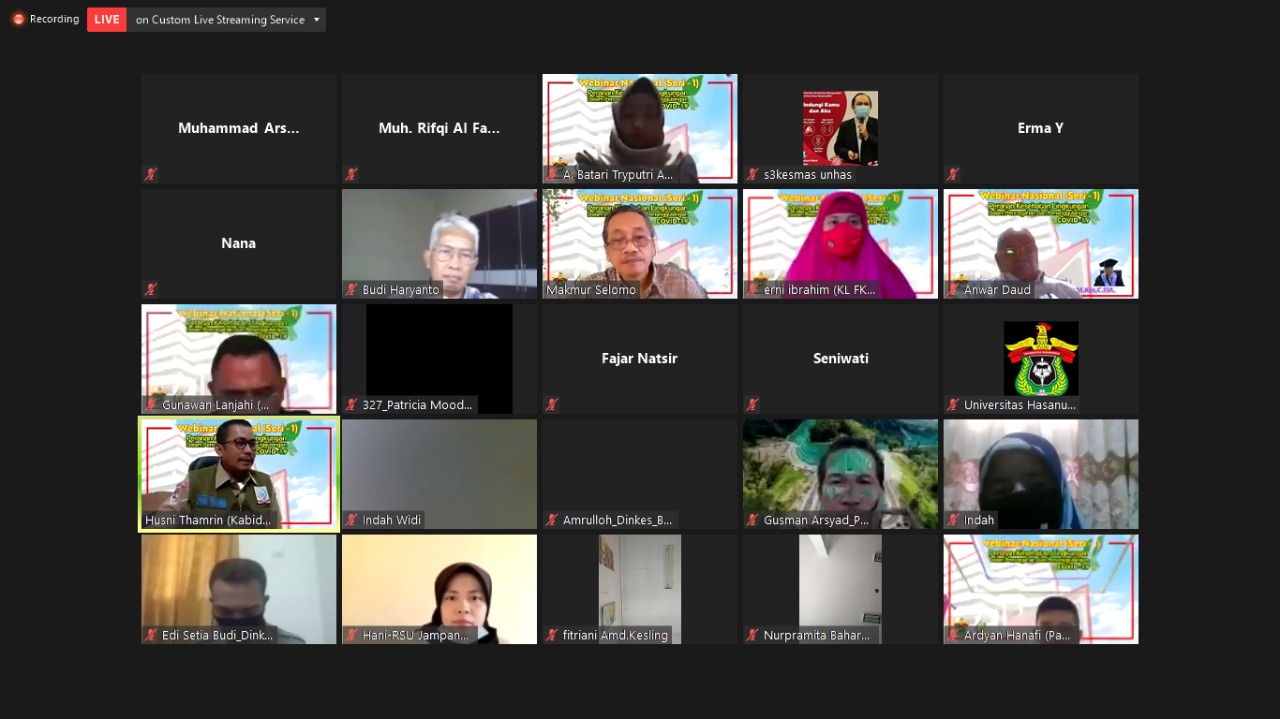Click muted mic icon on Seniwati tile
Viewport: 1280px width, 719px height.
coord(753,405)
